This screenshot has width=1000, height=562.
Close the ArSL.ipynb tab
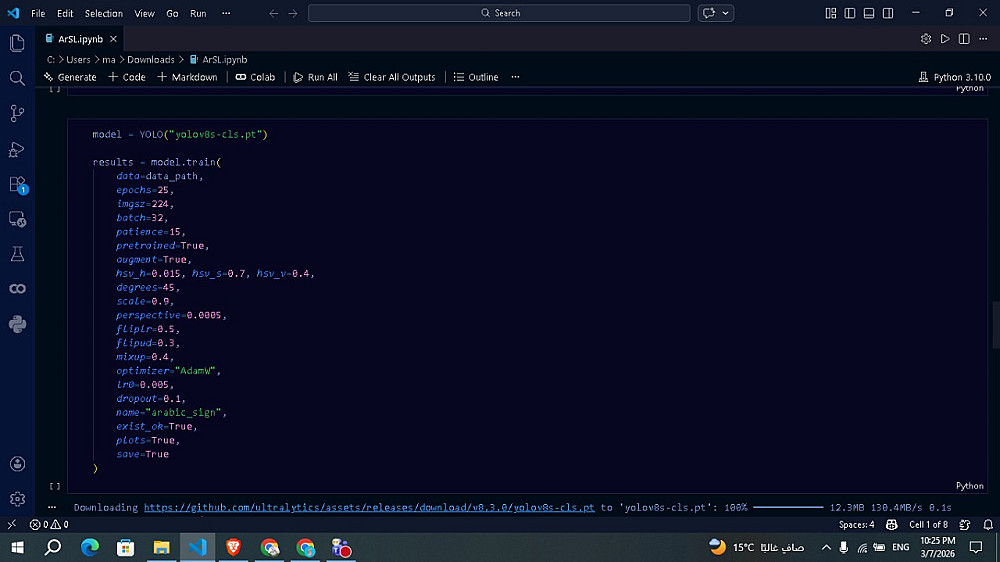[113, 39]
